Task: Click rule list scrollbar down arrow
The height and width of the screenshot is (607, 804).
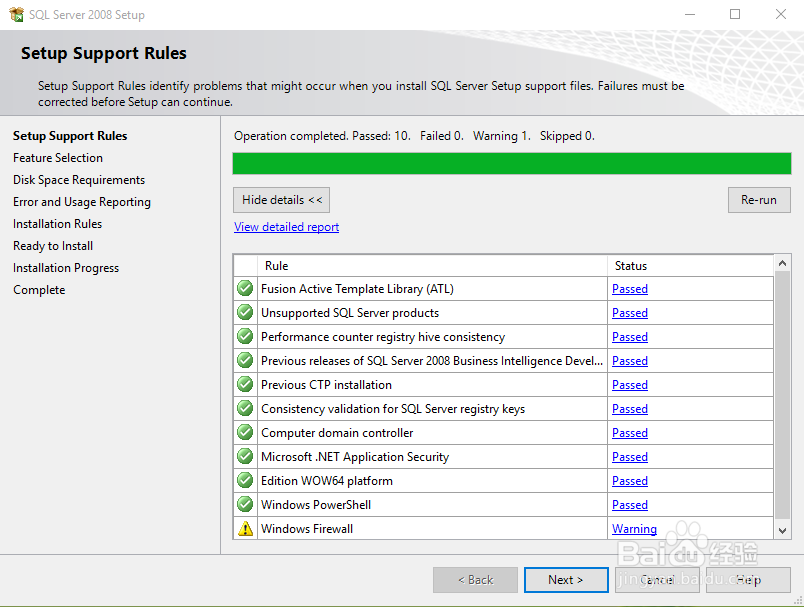Action: [x=782, y=531]
